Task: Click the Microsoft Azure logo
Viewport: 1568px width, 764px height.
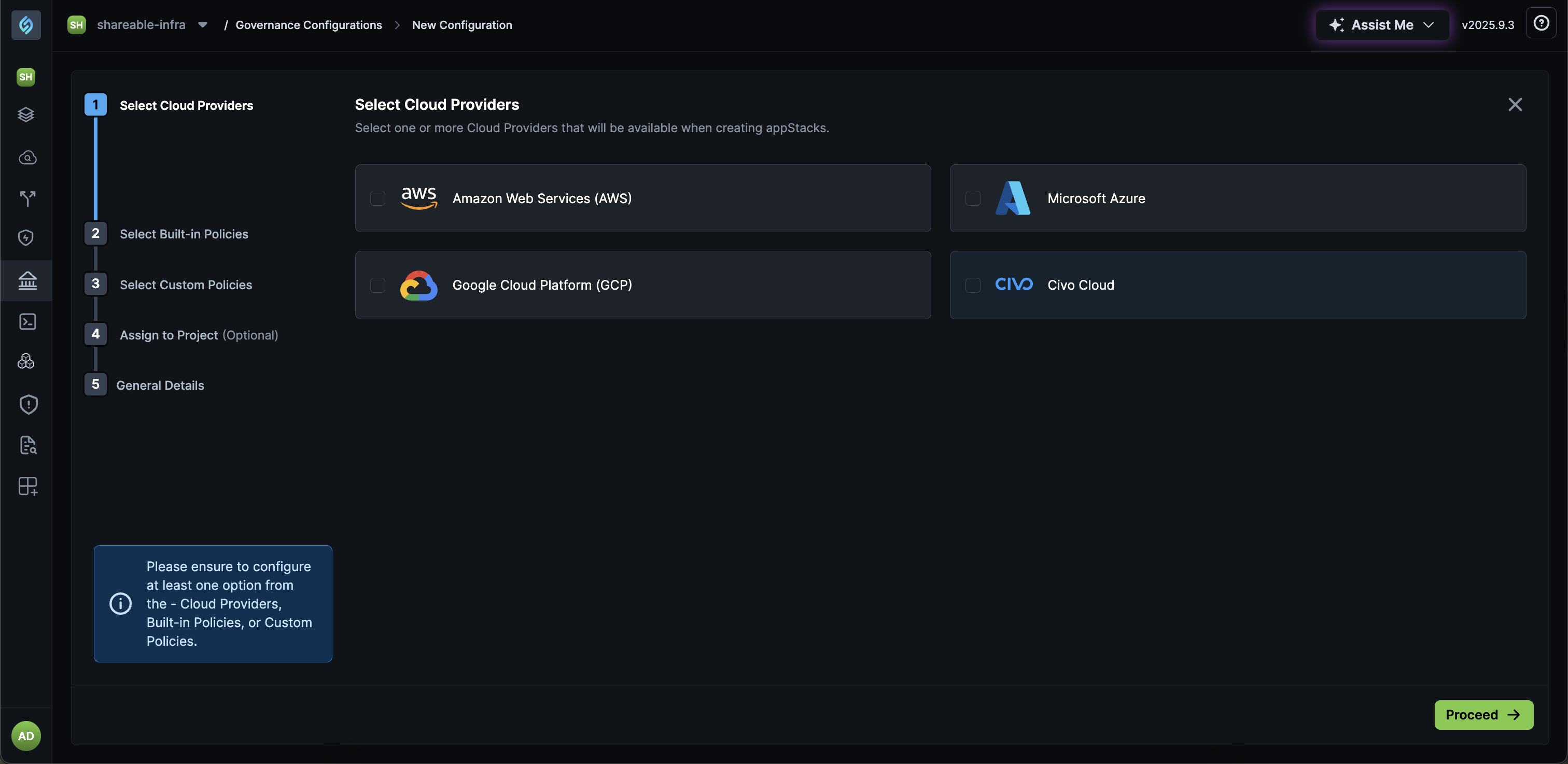Action: pos(1013,199)
